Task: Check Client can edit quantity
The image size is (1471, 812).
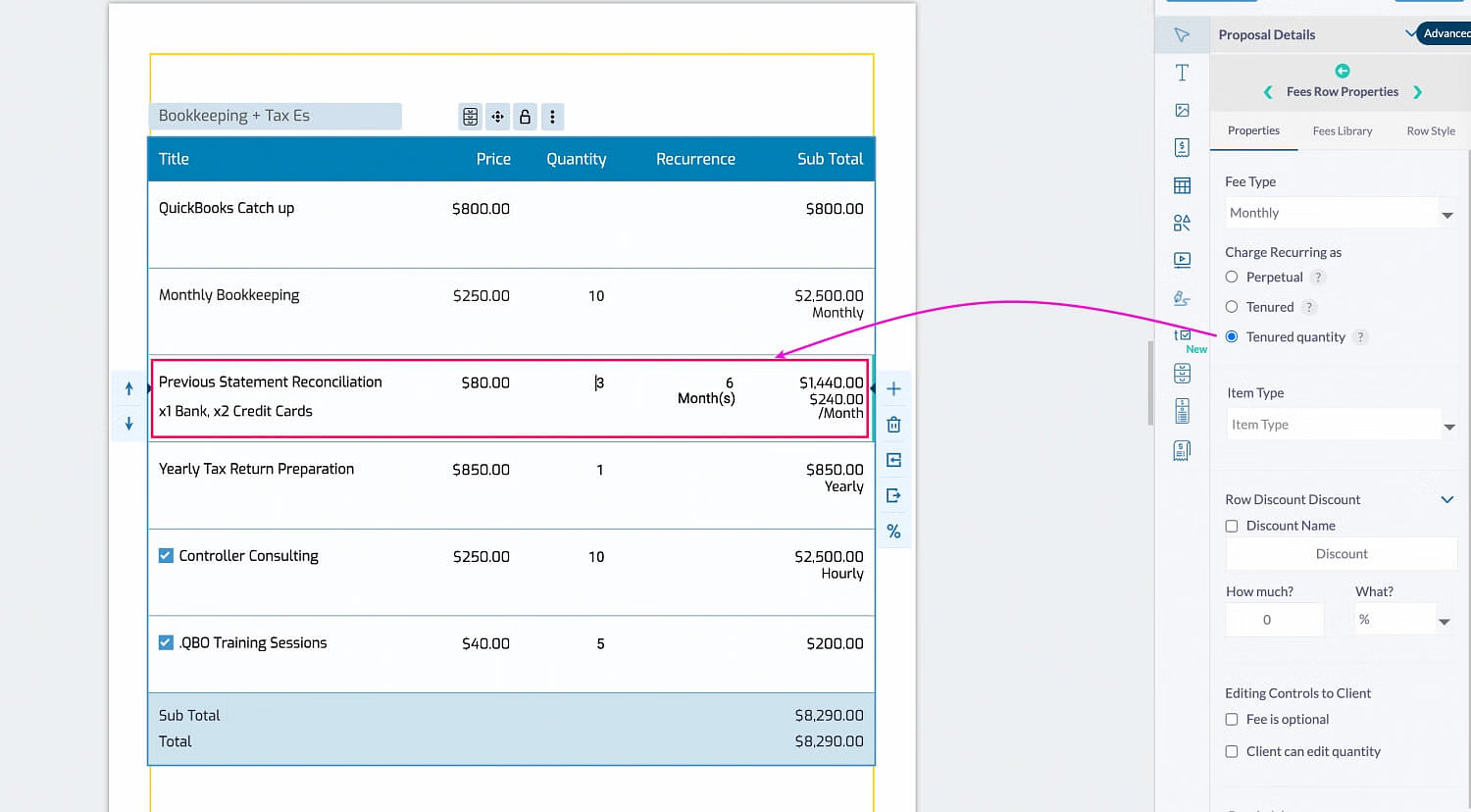Action: click(1232, 752)
